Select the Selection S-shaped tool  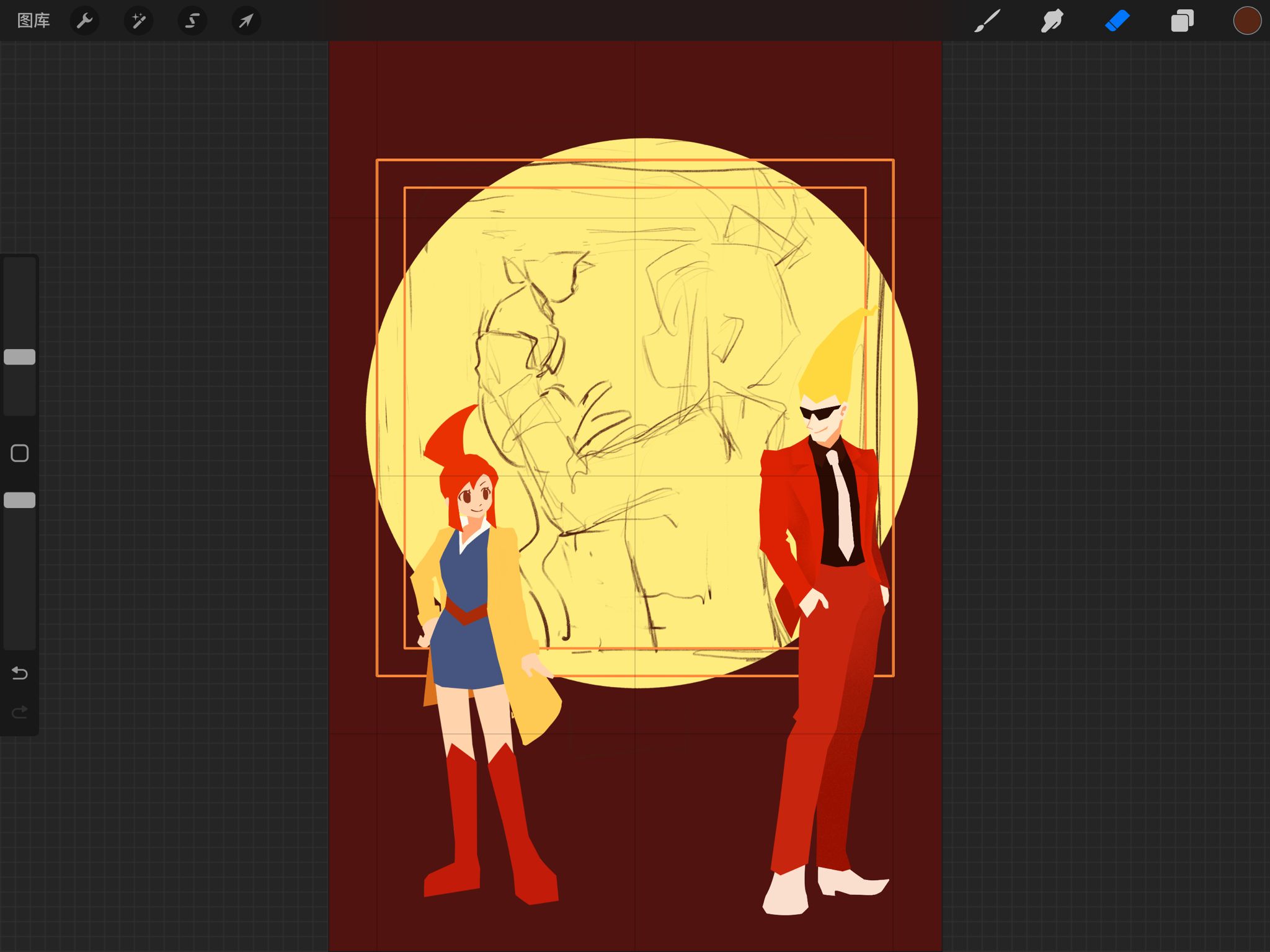click(192, 21)
